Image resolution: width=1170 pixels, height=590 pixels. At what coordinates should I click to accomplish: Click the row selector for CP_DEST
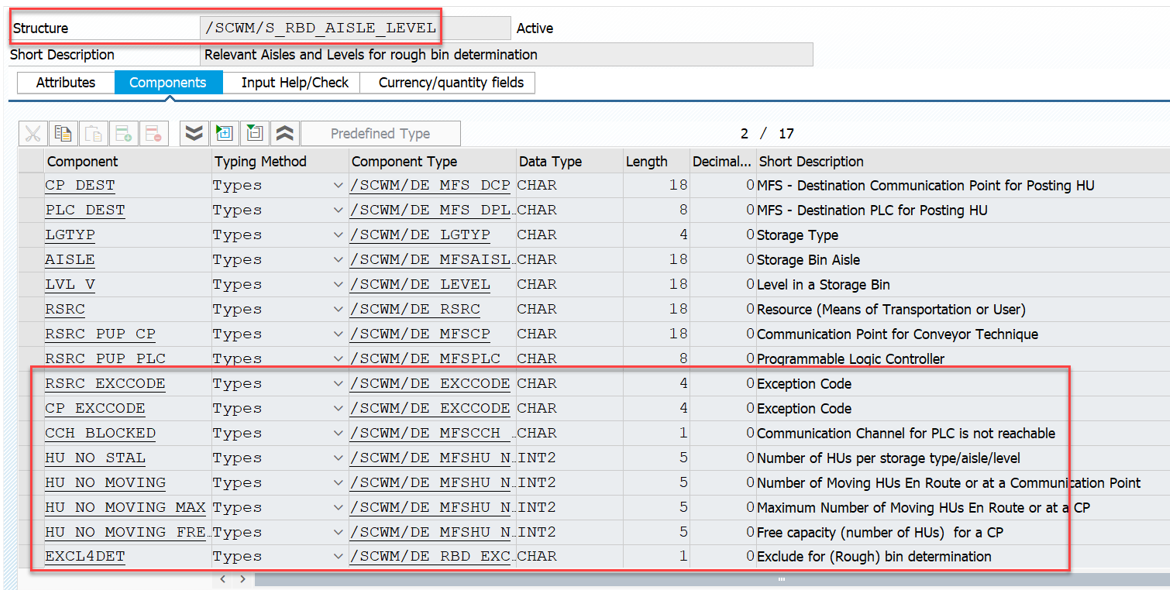pos(31,186)
